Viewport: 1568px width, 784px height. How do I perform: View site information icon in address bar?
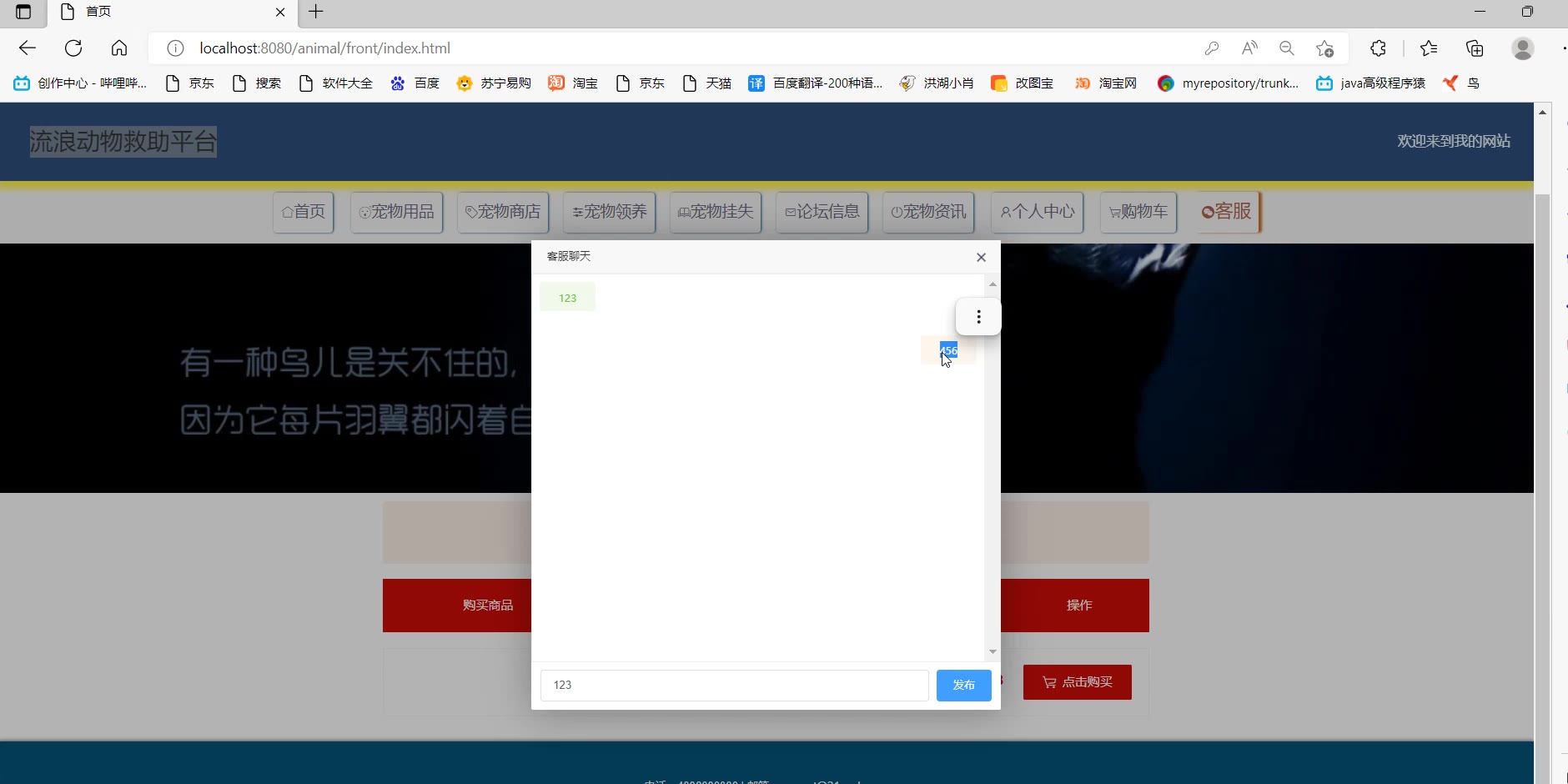click(x=175, y=48)
